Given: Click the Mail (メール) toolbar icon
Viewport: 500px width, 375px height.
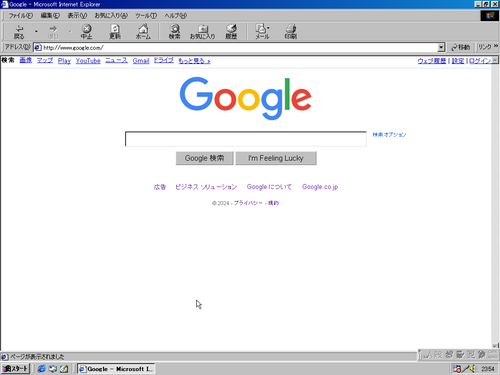Looking at the screenshot, I should pos(262,32).
